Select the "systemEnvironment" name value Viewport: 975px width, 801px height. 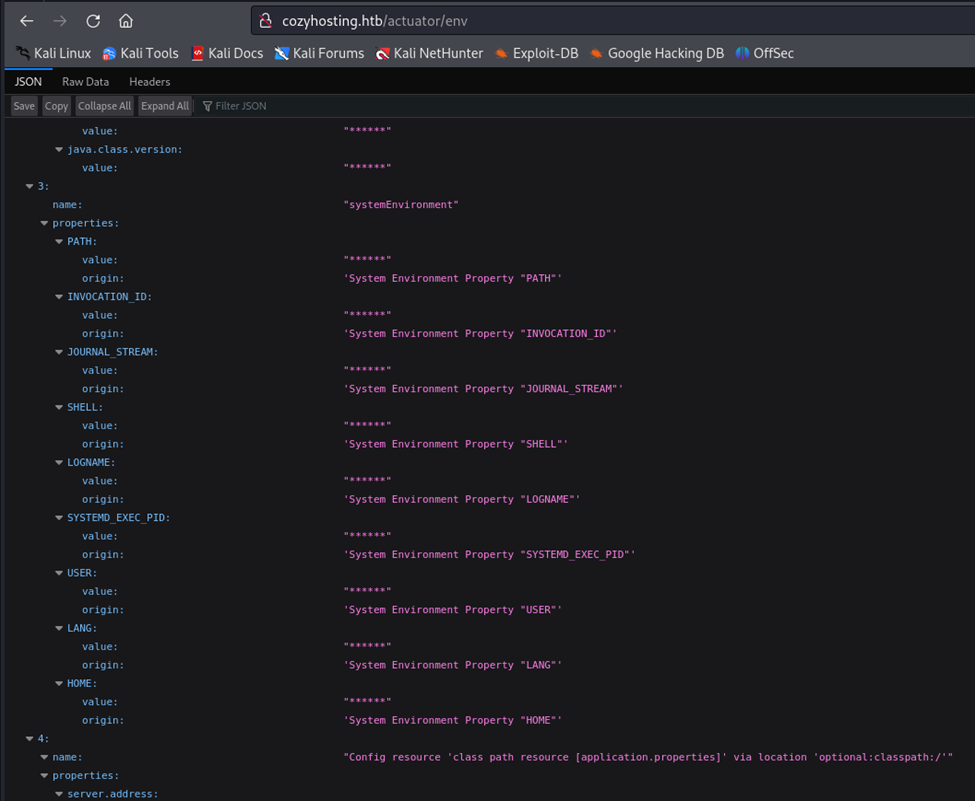tap(401, 205)
